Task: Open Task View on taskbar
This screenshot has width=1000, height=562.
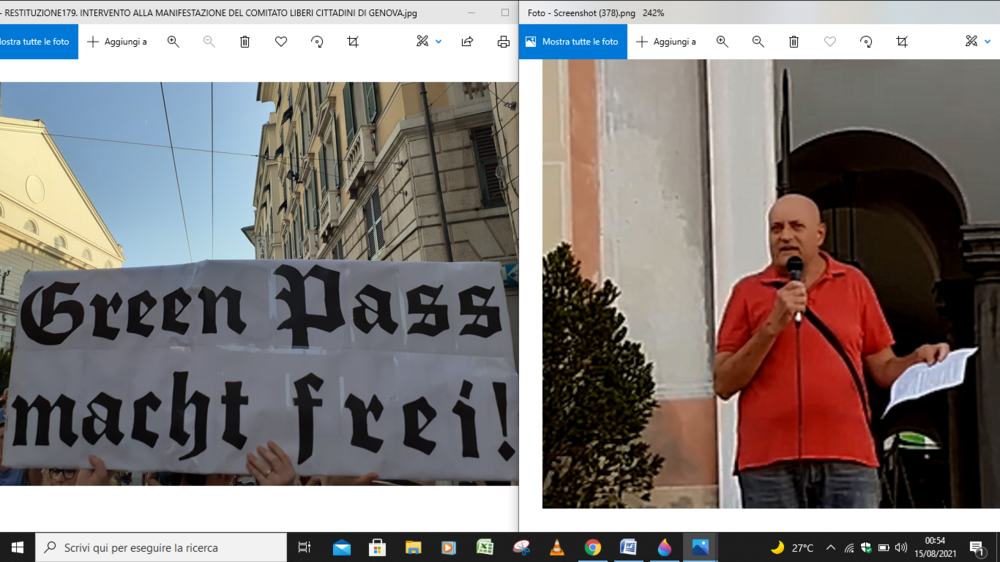Action: point(304,547)
